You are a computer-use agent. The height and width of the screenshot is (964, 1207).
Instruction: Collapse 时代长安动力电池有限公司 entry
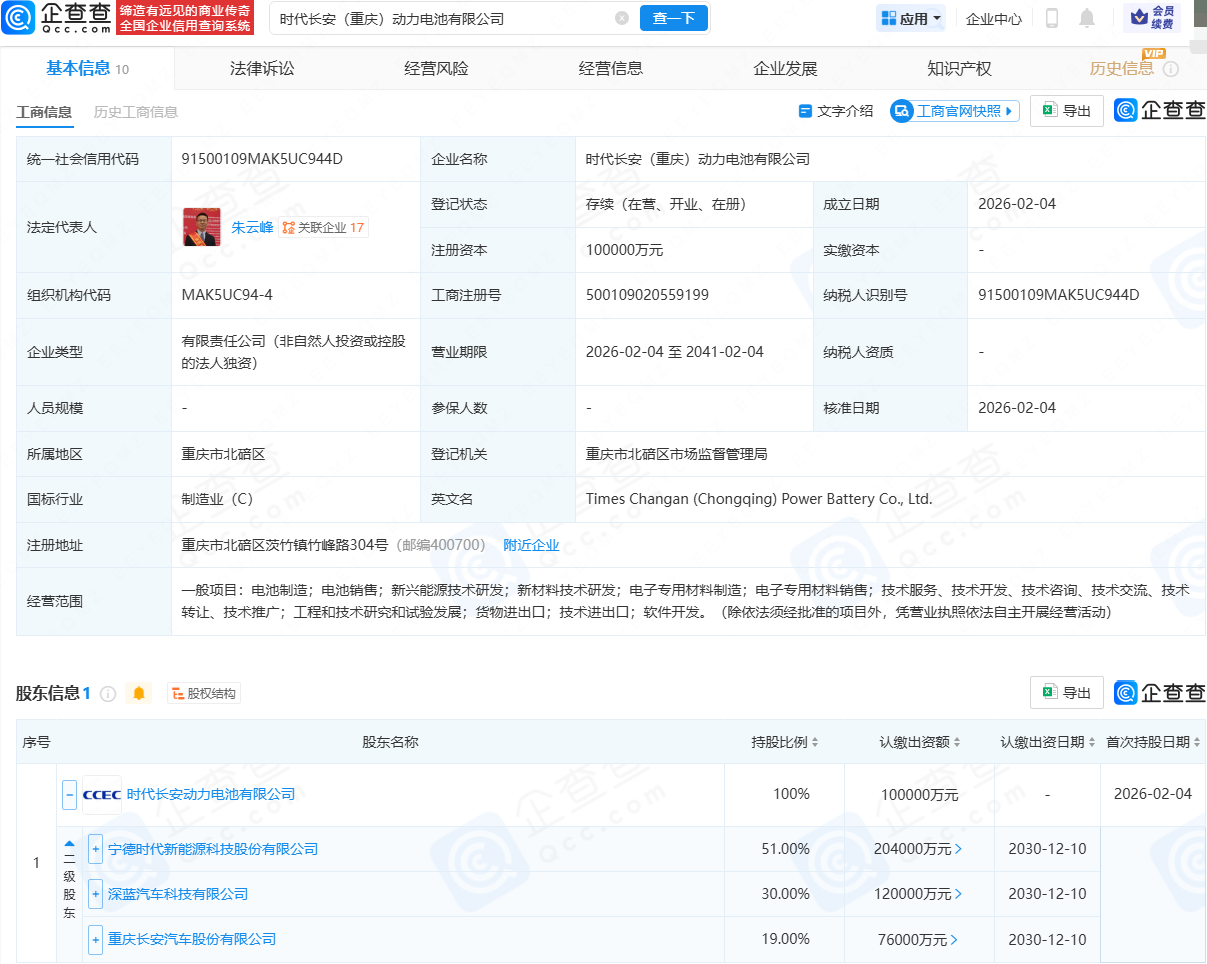click(x=68, y=794)
